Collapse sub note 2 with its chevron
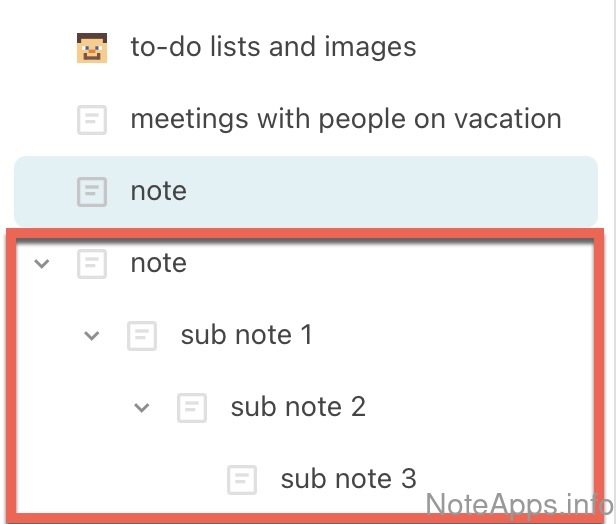 [x=142, y=408]
